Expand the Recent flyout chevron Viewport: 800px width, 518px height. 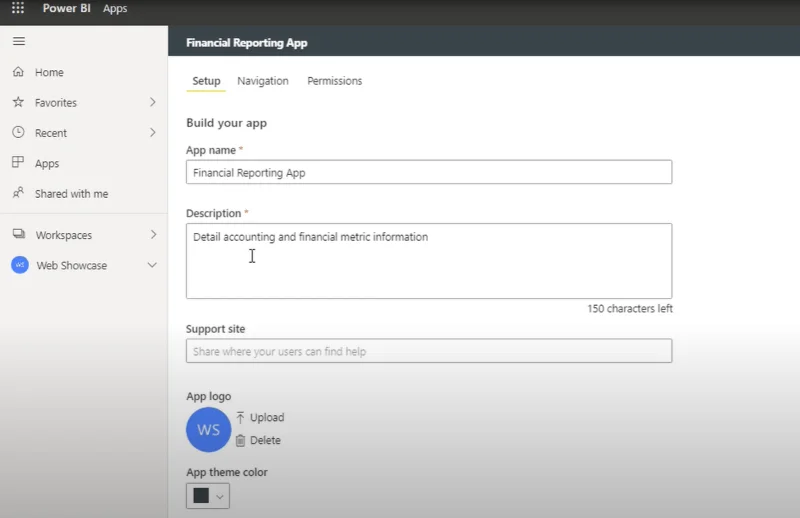click(x=153, y=133)
